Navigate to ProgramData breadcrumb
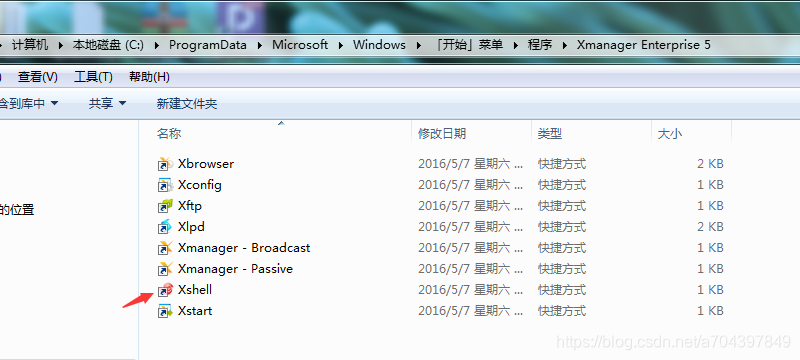Viewport: 800px width, 360px height. click(x=208, y=45)
